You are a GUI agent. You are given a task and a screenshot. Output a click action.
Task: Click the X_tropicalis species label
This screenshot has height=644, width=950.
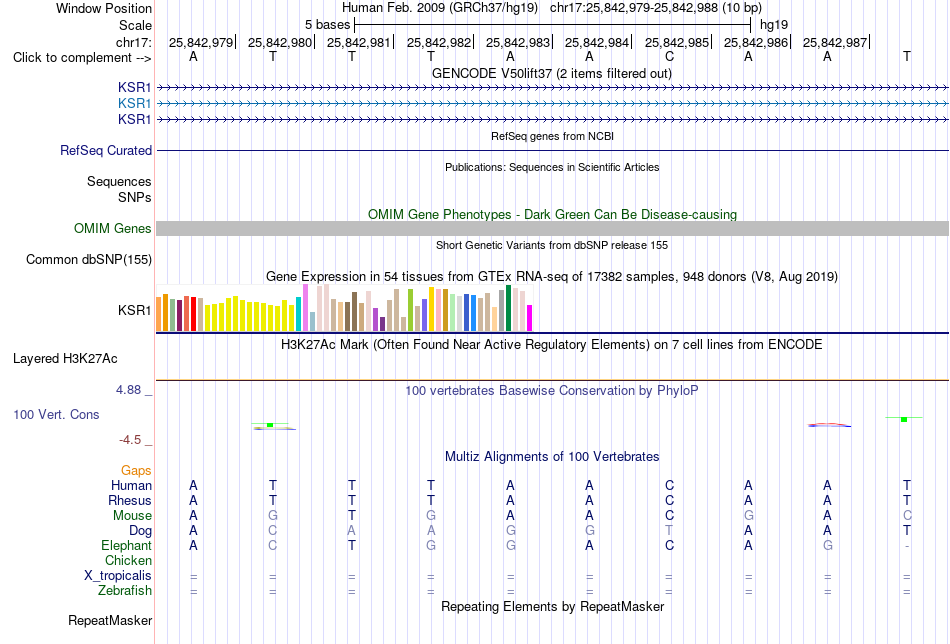(x=118, y=576)
